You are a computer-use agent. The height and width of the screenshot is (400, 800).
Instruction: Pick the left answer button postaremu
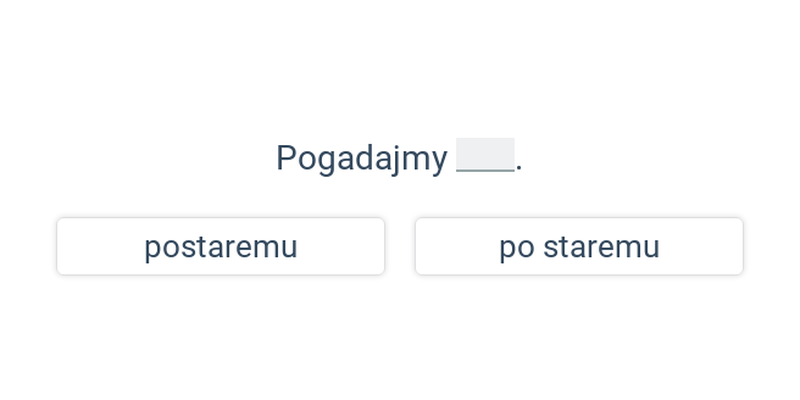(220, 246)
